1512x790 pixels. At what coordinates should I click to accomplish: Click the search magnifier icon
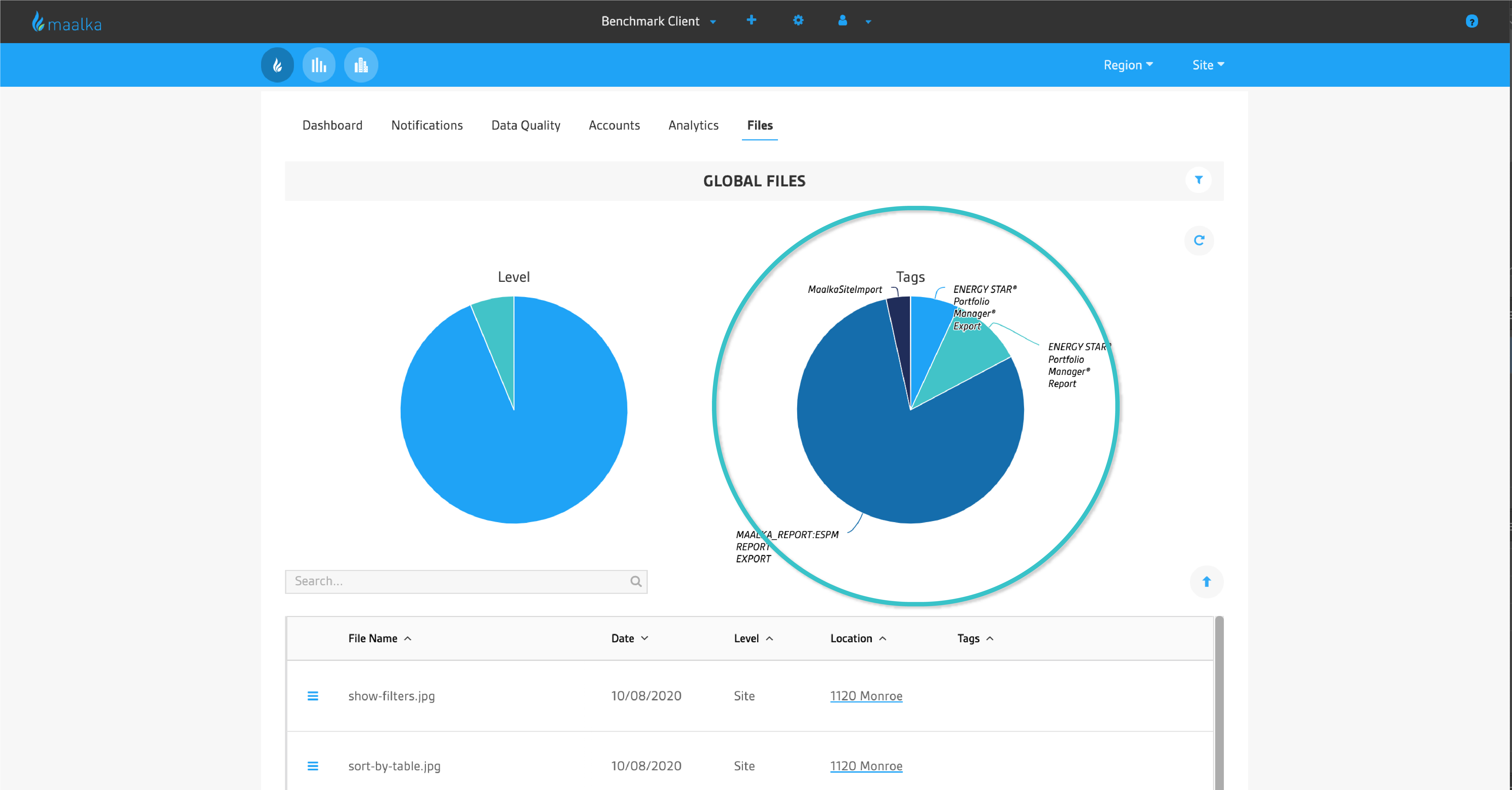pyautogui.click(x=636, y=581)
